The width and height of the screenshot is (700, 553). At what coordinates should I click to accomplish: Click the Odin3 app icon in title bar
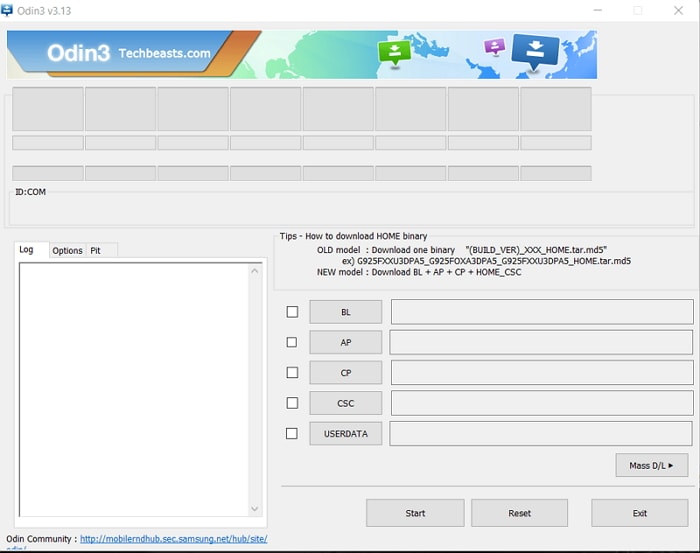point(7,10)
